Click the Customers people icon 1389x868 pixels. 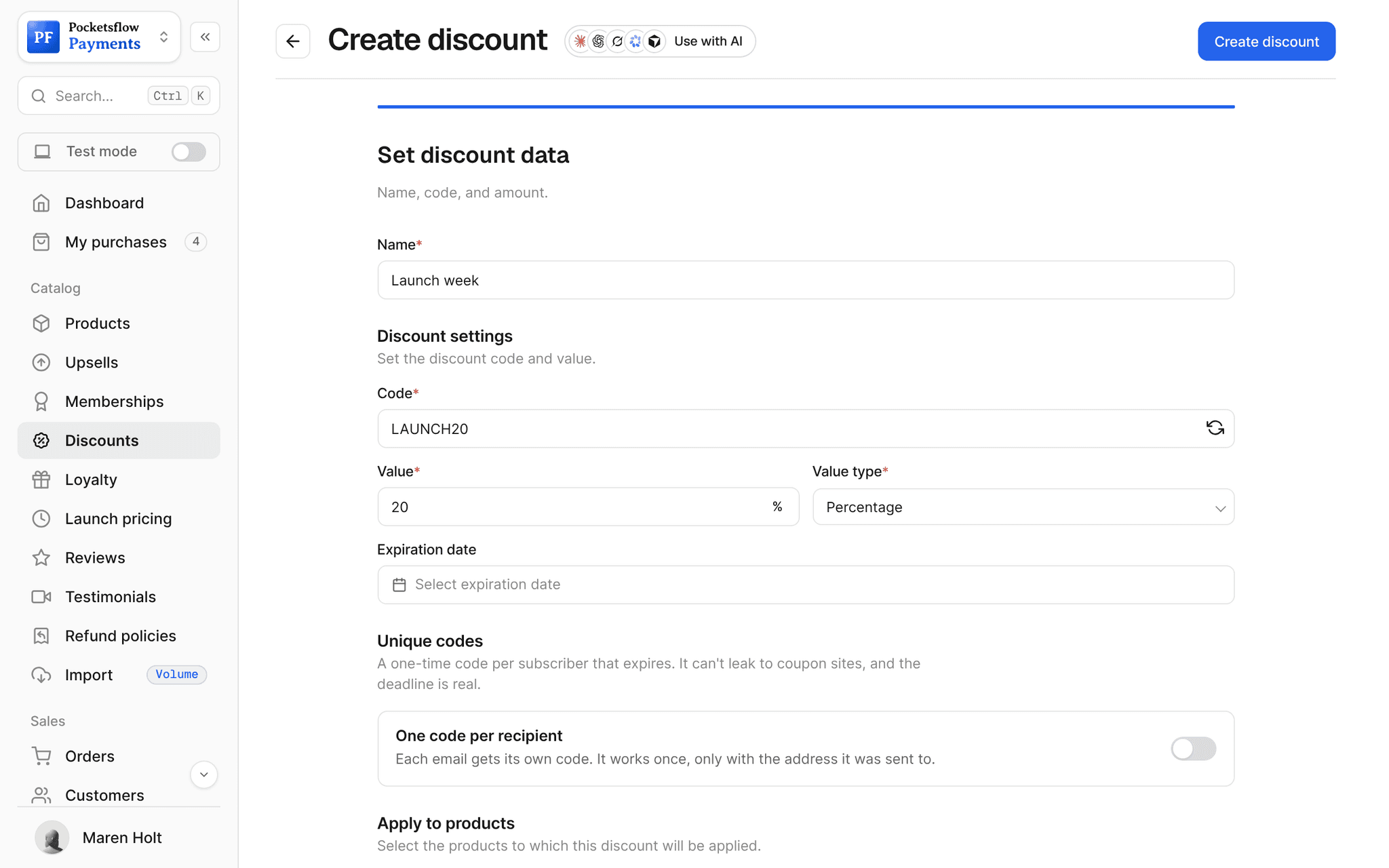pos(41,795)
